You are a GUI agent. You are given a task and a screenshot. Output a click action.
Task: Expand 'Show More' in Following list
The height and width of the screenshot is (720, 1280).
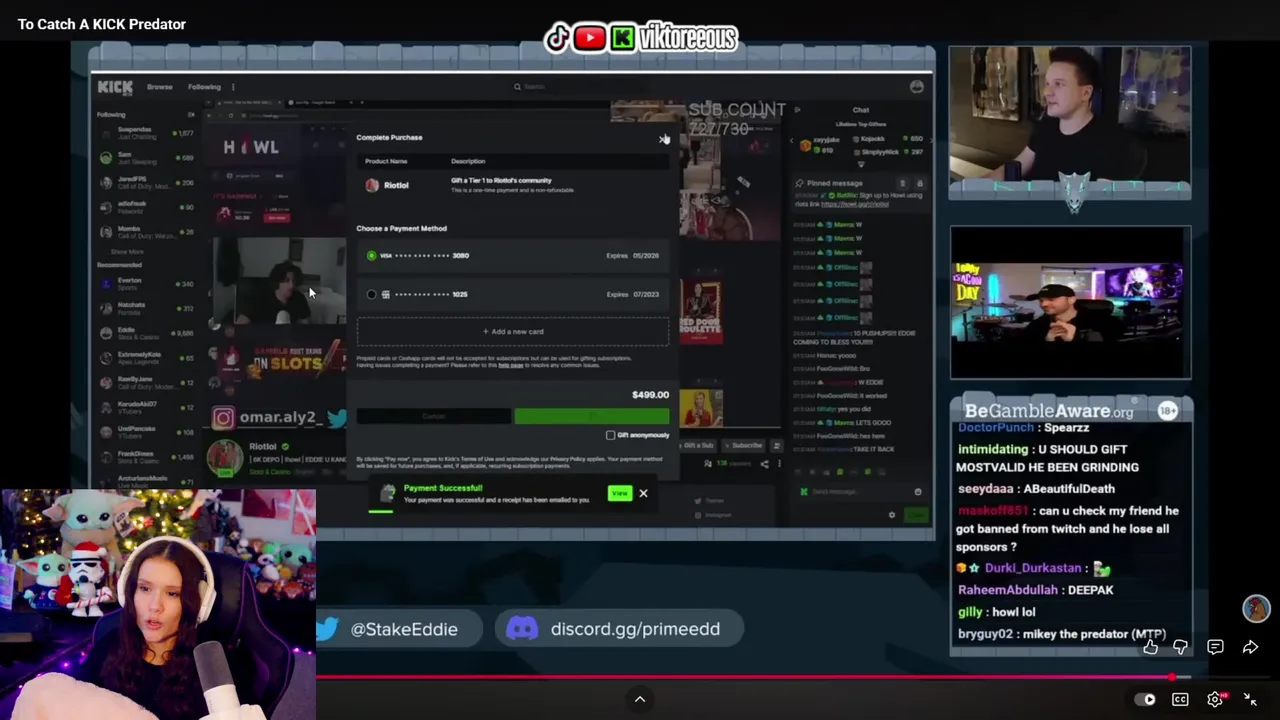127,252
